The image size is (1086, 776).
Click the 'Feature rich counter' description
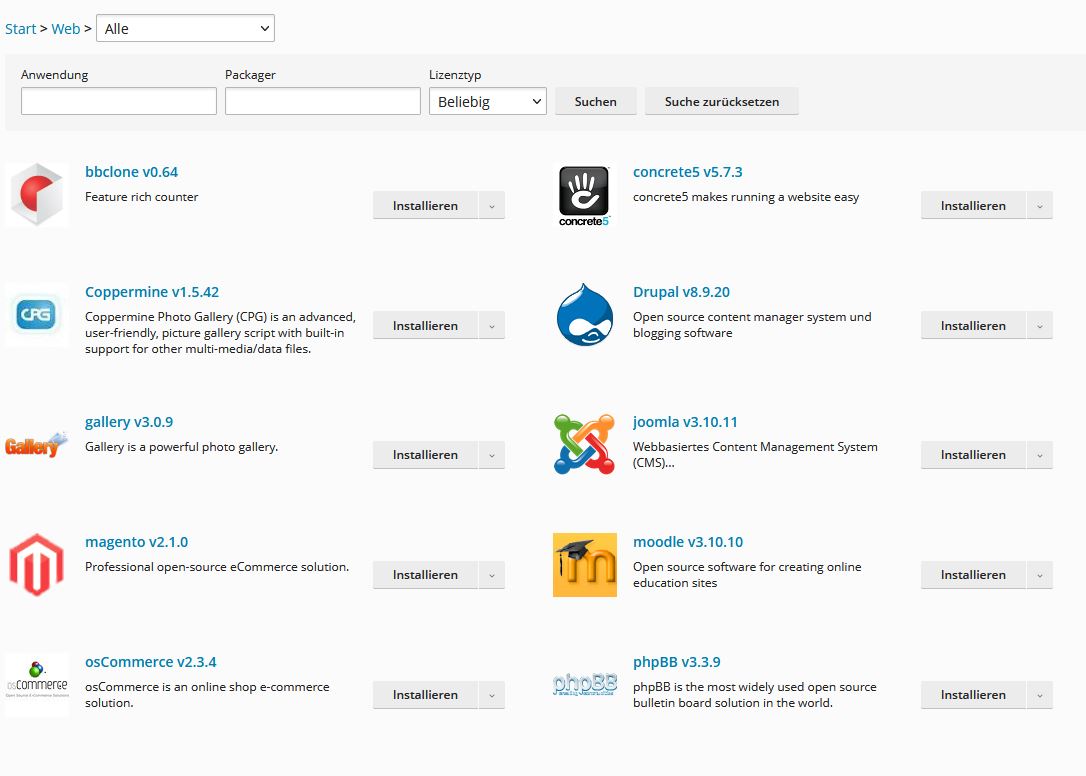(141, 197)
